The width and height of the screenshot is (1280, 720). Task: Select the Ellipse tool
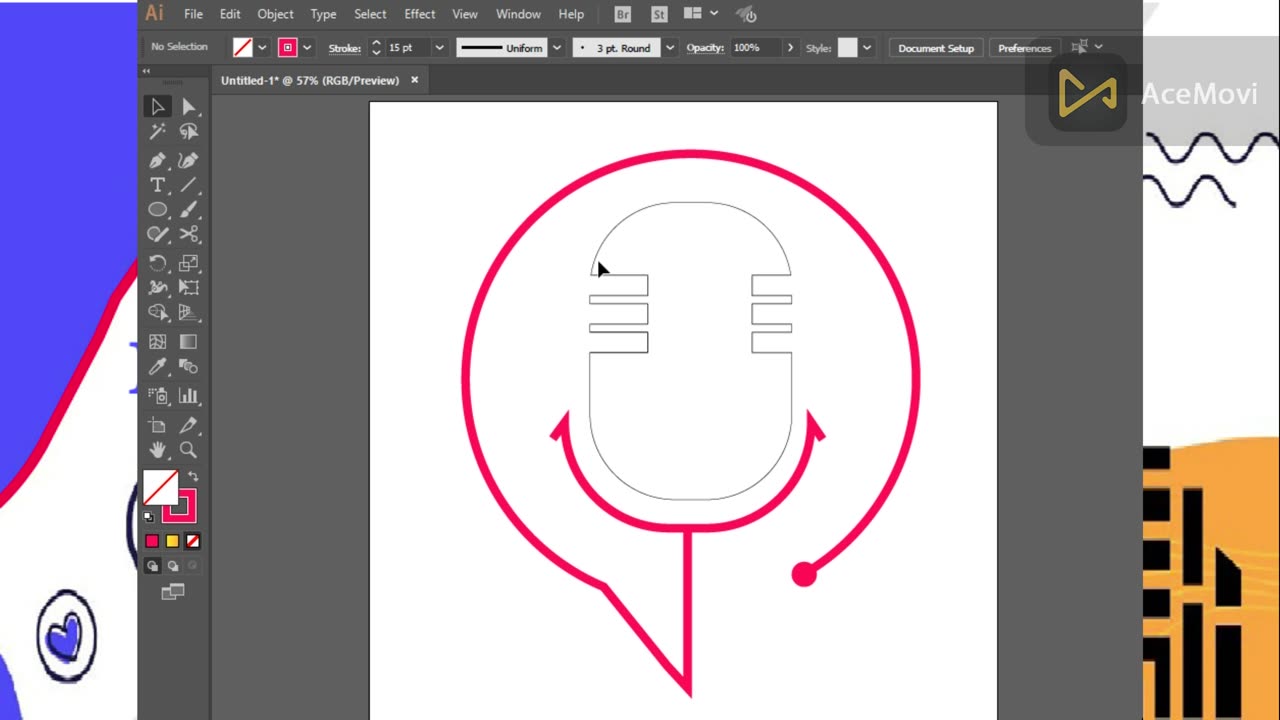(x=157, y=210)
